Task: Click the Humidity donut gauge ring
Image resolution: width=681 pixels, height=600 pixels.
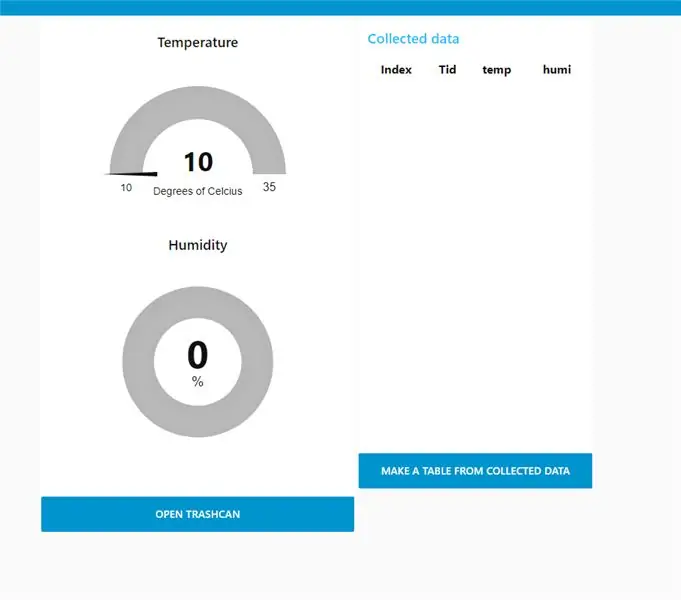Action: (x=198, y=302)
